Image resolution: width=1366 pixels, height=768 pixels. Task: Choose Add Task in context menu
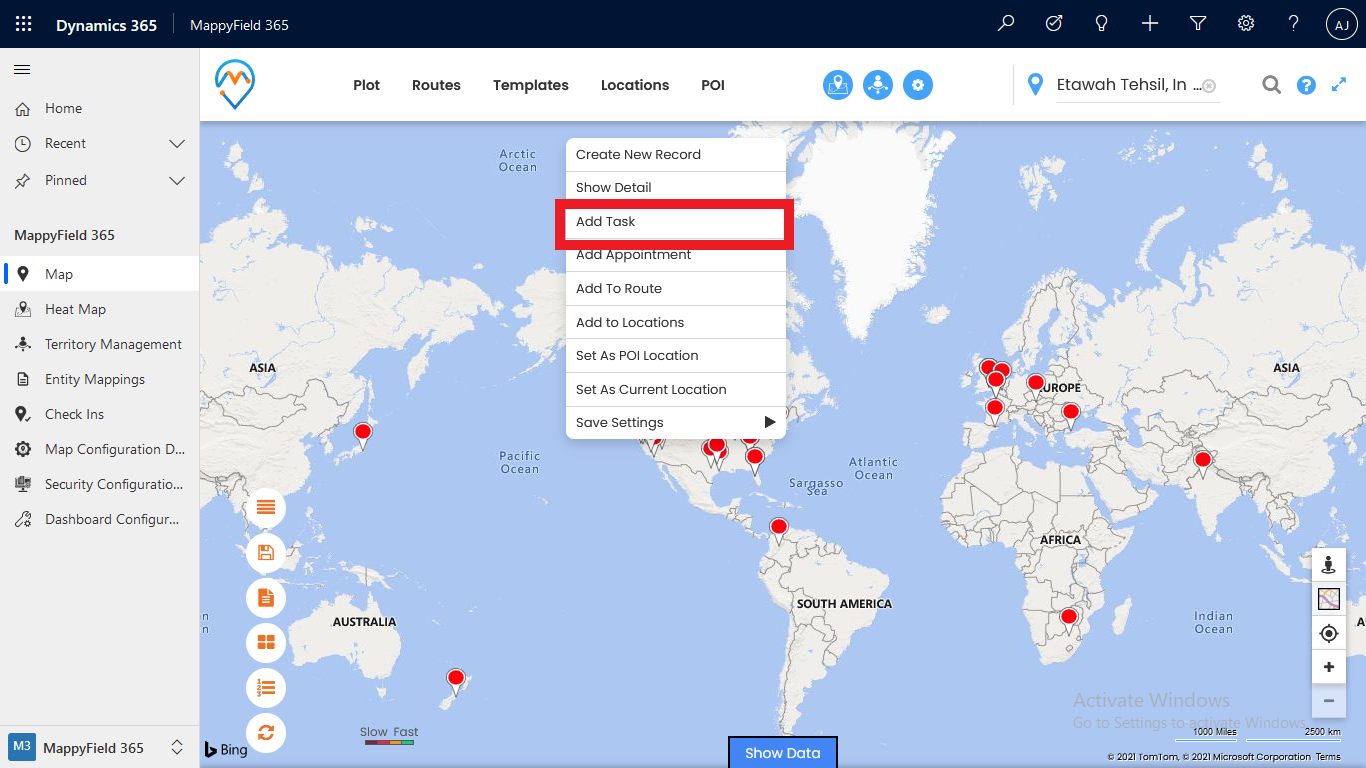coord(676,222)
